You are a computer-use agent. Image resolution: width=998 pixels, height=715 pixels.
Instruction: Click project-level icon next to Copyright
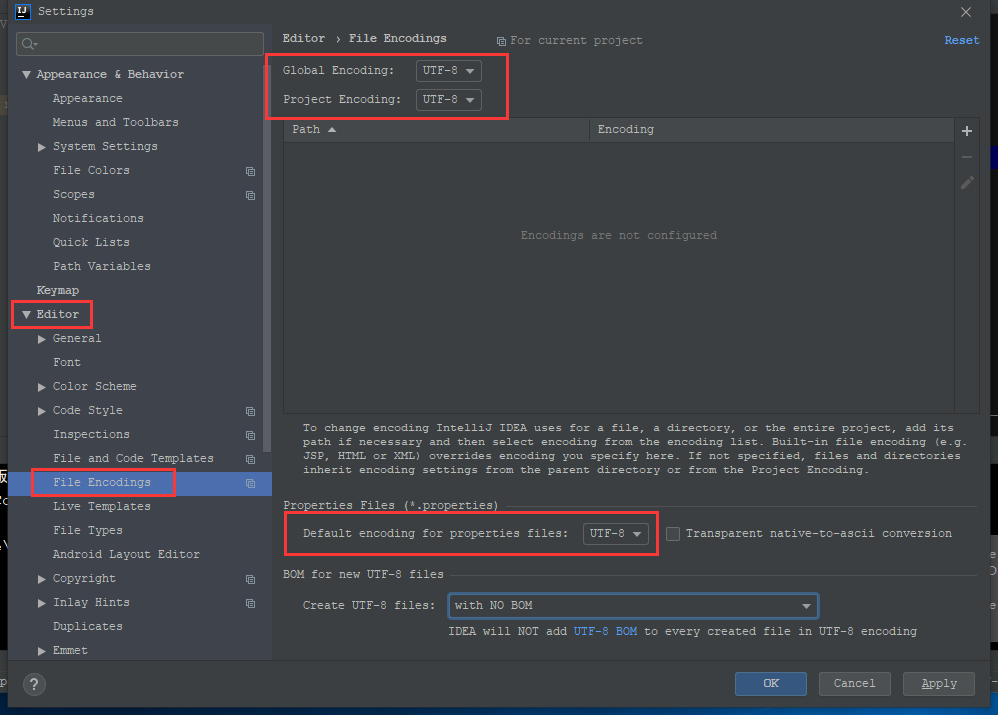click(x=250, y=579)
